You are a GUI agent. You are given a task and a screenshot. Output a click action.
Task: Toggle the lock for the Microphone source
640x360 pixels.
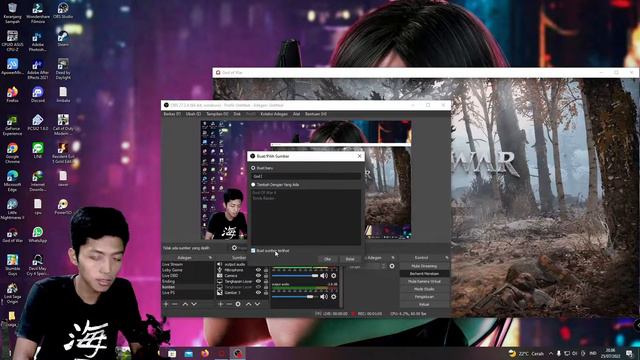266,270
